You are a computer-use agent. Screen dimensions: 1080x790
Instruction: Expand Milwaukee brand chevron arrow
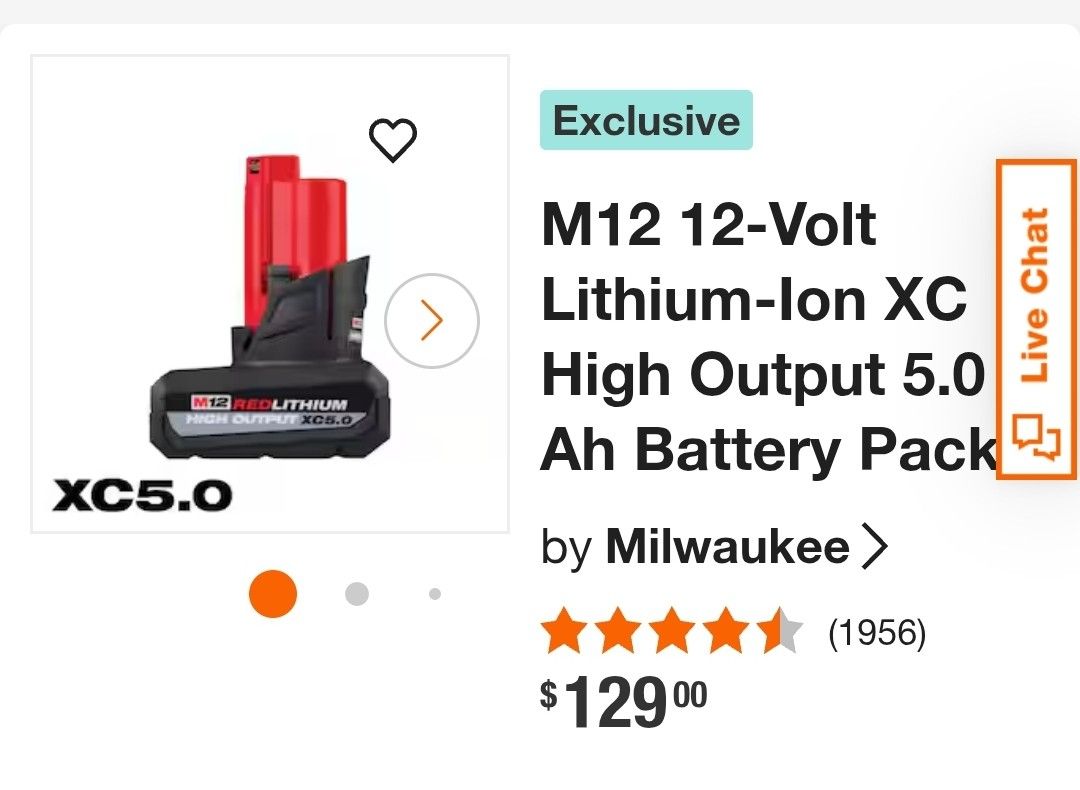875,547
